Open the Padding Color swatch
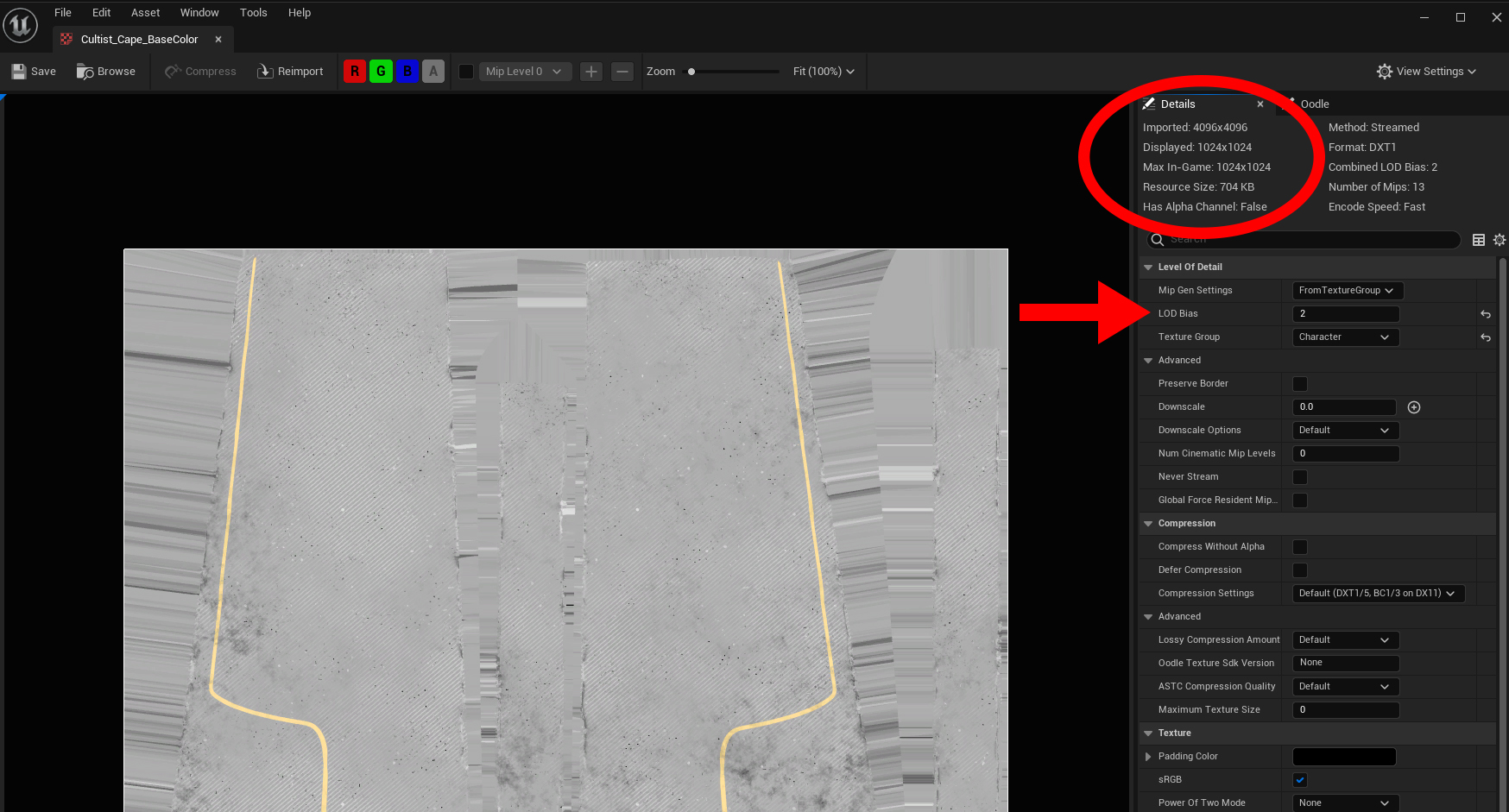 click(x=1344, y=757)
